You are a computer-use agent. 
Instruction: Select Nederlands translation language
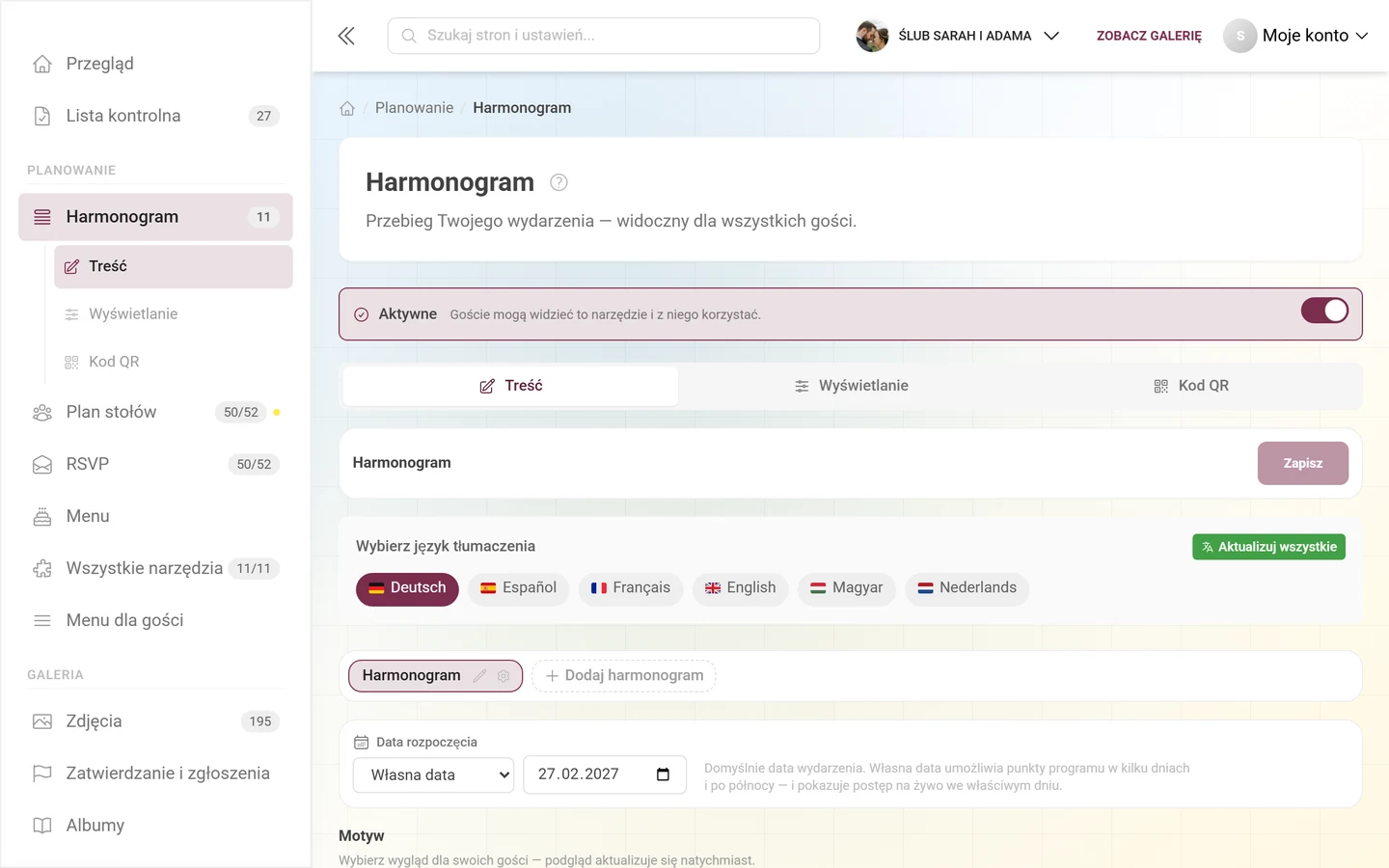967,588
